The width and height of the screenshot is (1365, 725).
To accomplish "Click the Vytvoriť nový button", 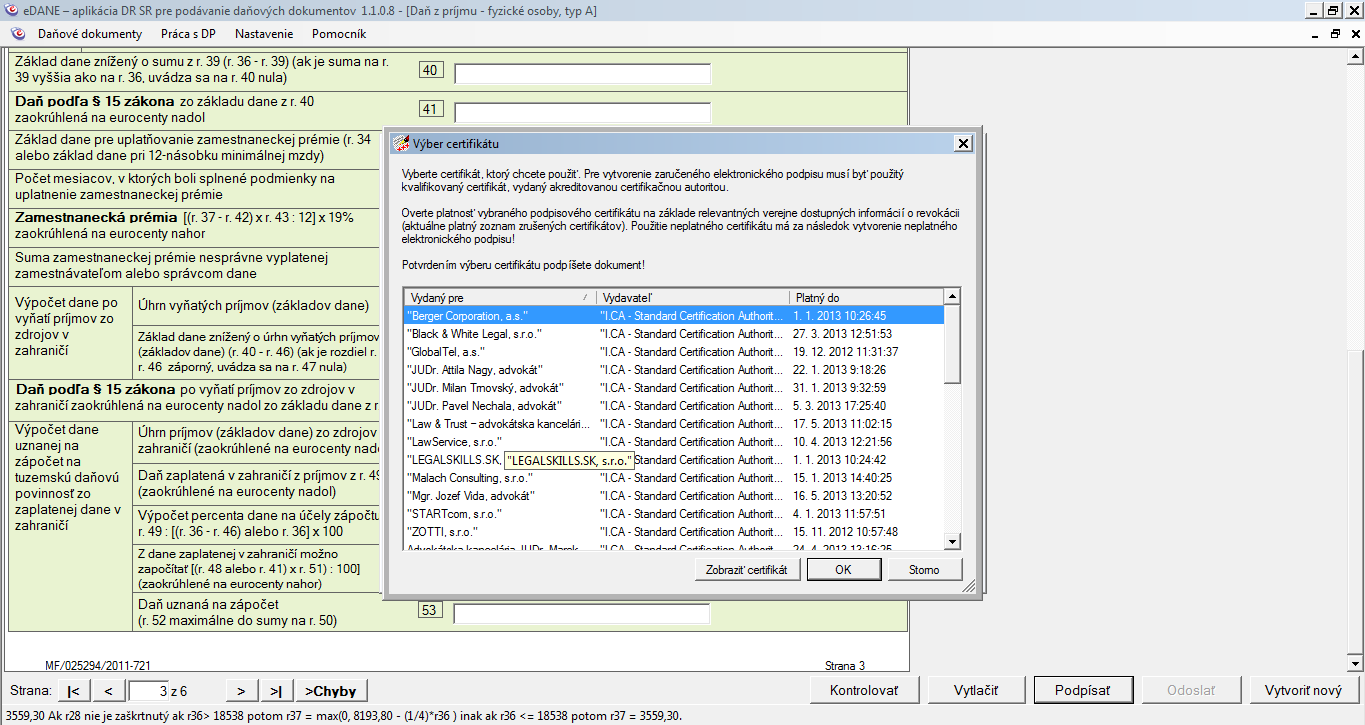I will (x=1303, y=690).
